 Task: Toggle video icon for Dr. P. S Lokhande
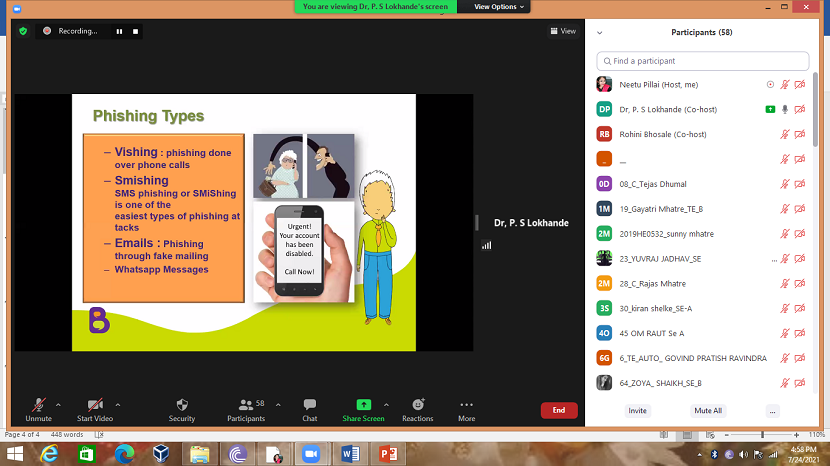pyautogui.click(x=800, y=110)
